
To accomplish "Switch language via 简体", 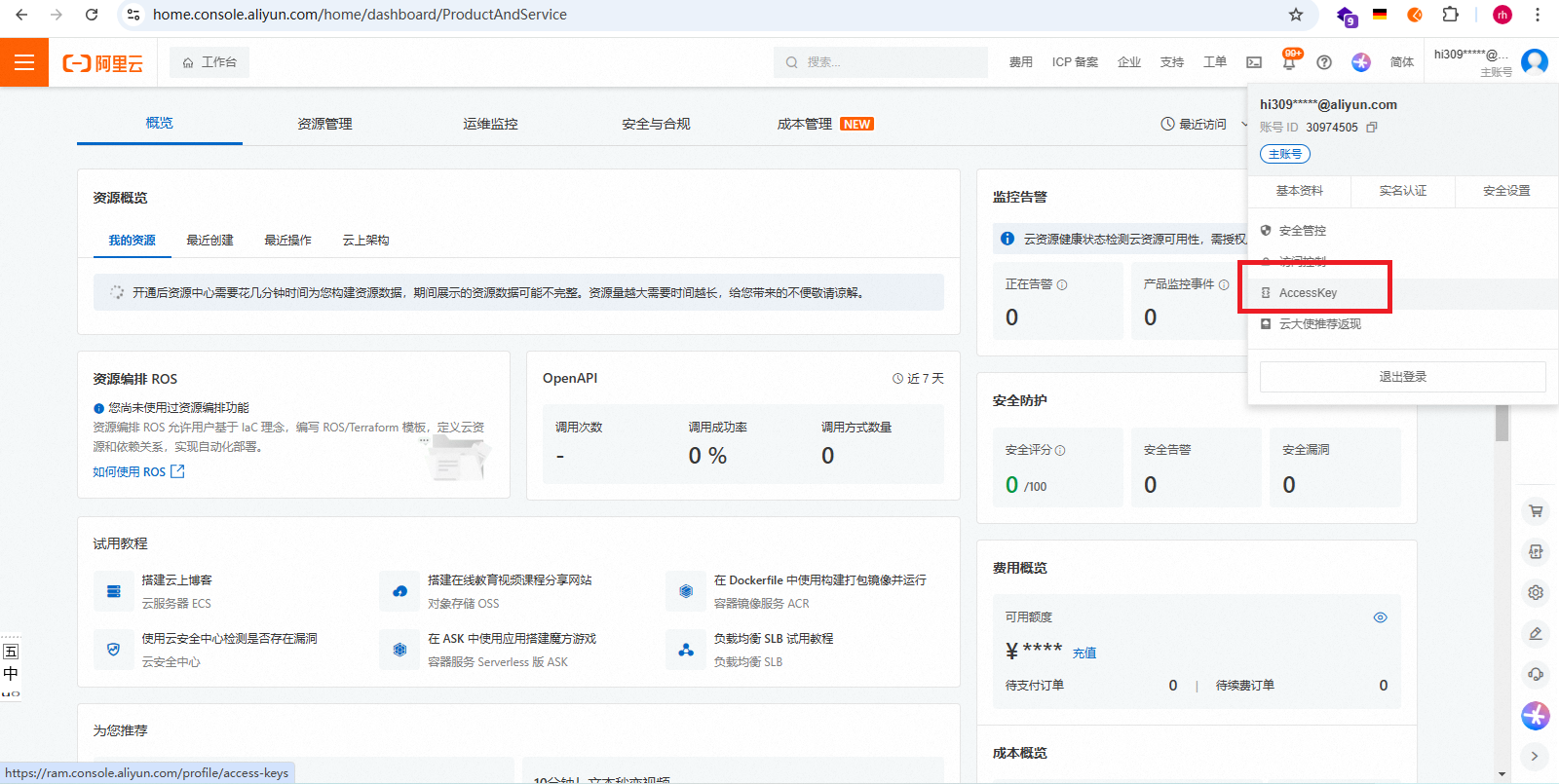I will click(1402, 62).
